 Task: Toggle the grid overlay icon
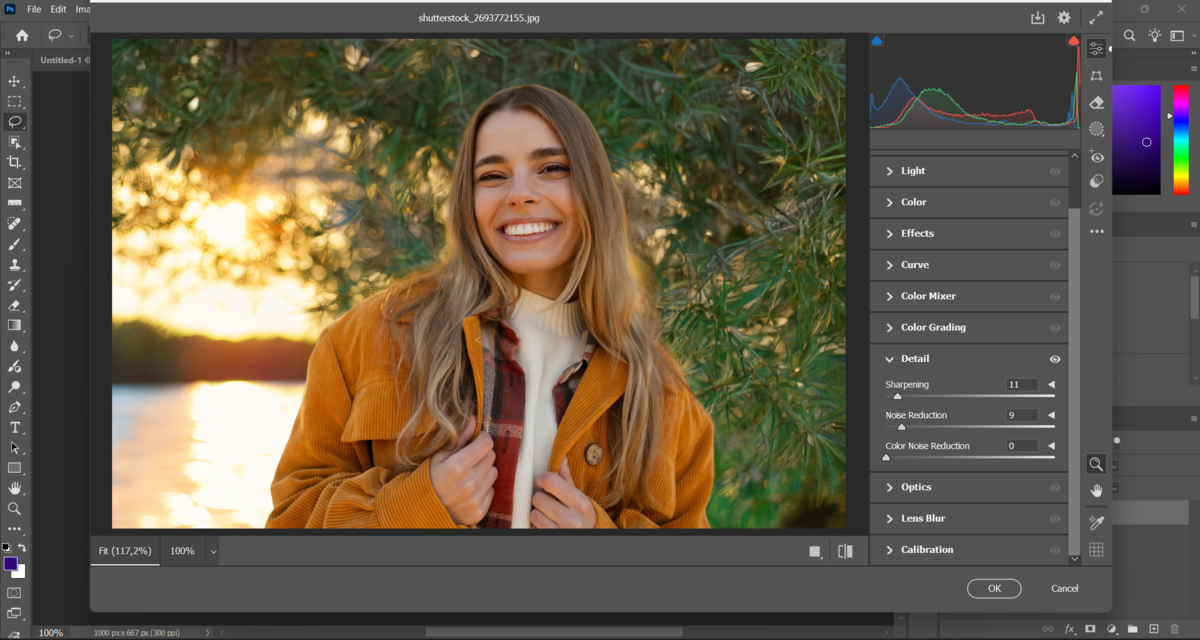(x=1096, y=549)
